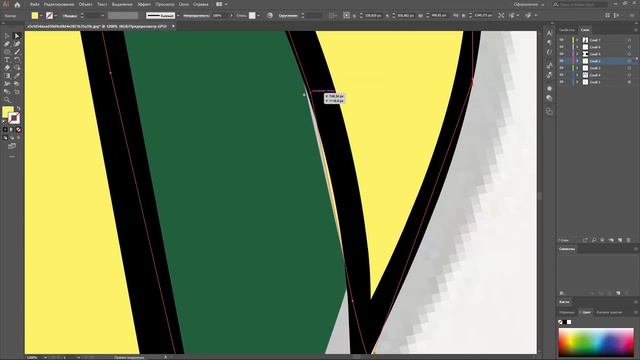The width and height of the screenshot is (640, 360).
Task: Open the Редактирование menu
Action: click(59, 4)
